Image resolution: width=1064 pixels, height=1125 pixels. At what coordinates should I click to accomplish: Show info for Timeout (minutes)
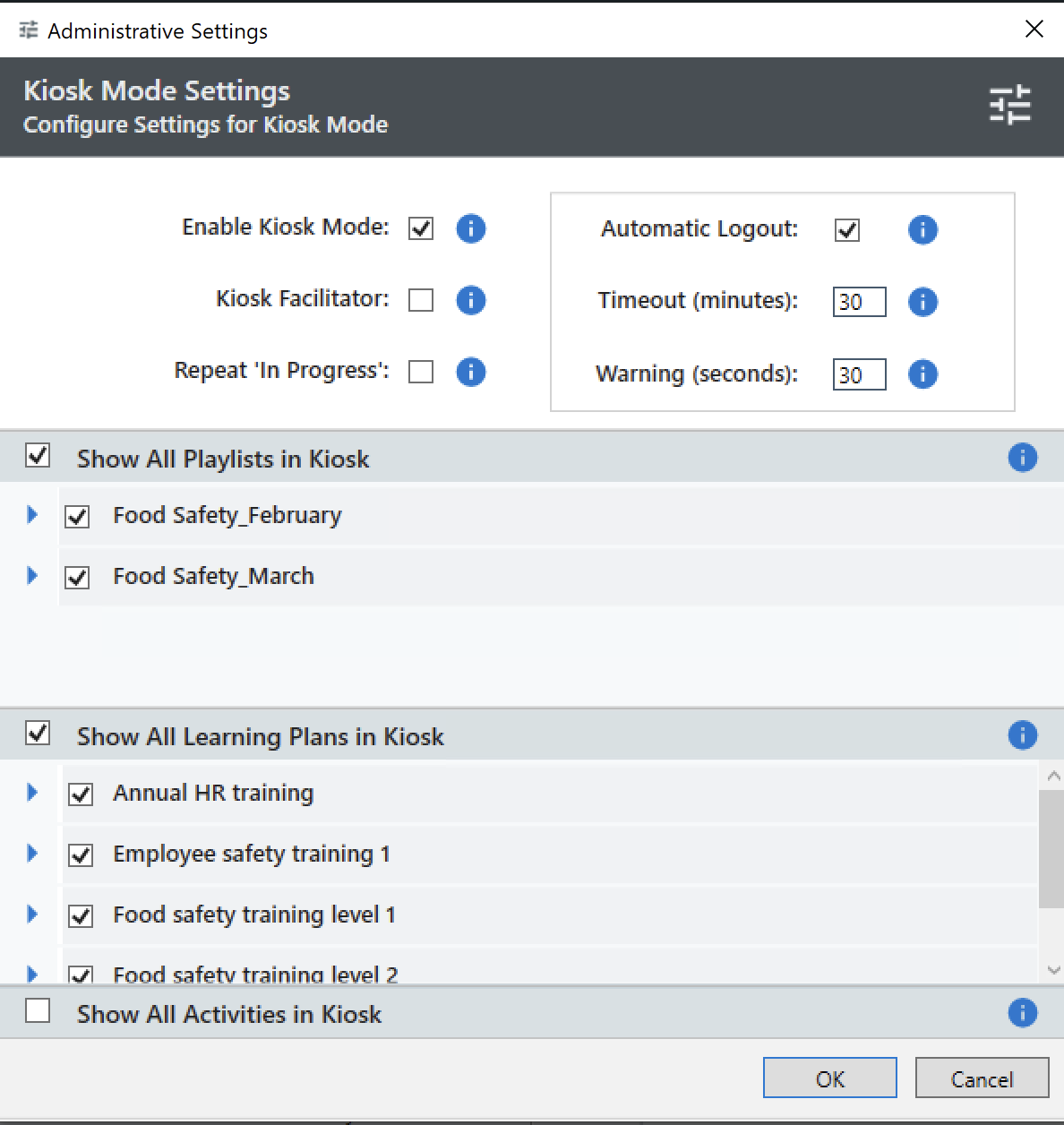pos(922,302)
